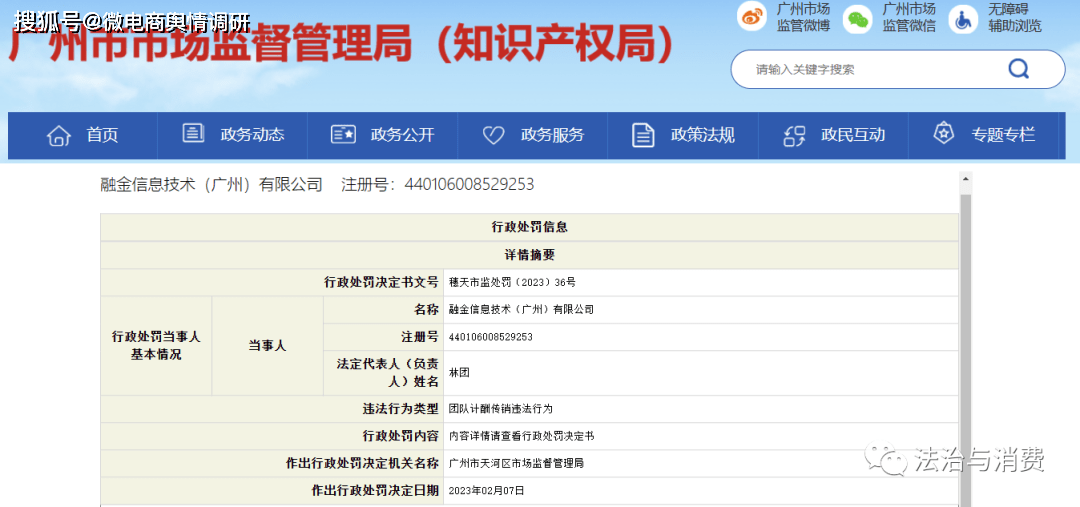Click the 政务服务 heart icon
1080x507 pixels.
click(x=493, y=135)
